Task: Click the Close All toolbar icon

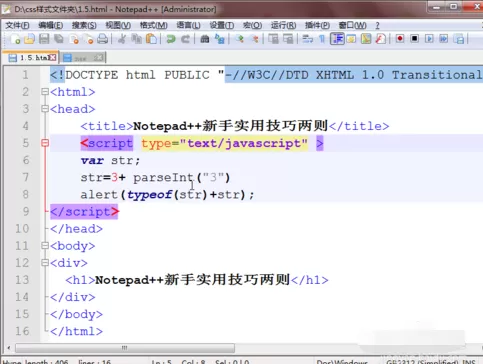Action: tap(88, 39)
